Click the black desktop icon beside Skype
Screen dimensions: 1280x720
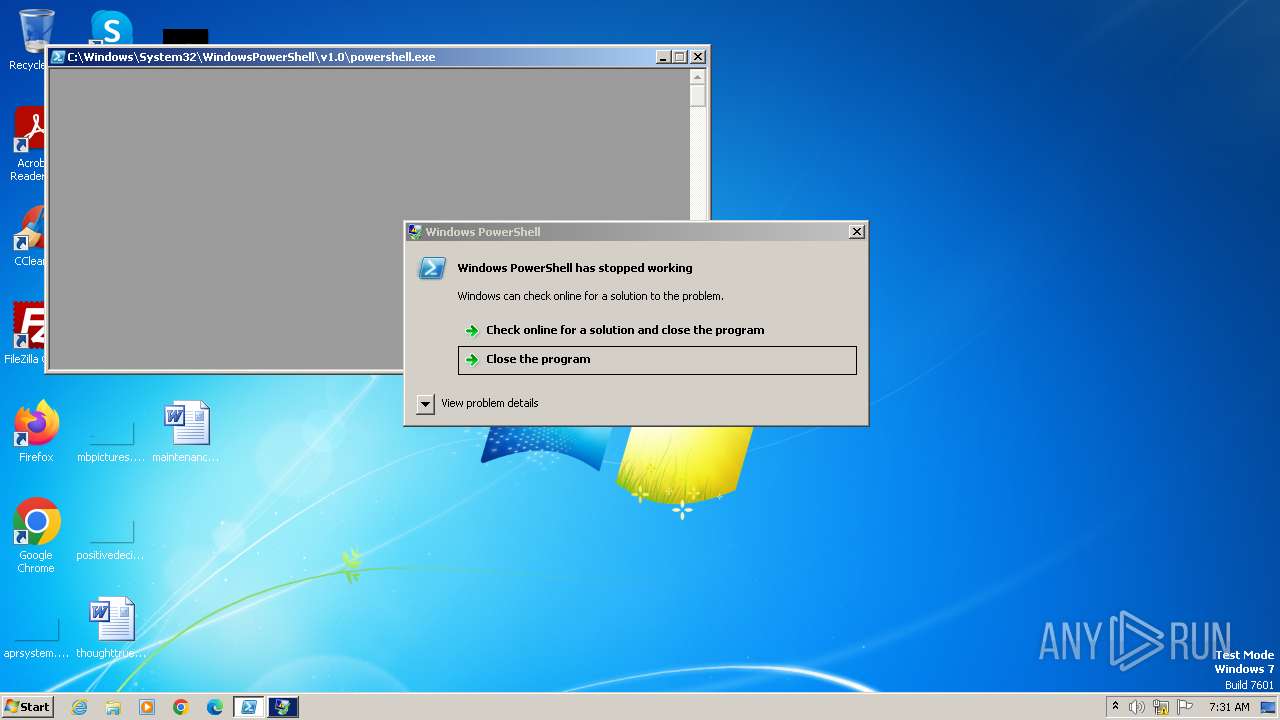(185, 36)
